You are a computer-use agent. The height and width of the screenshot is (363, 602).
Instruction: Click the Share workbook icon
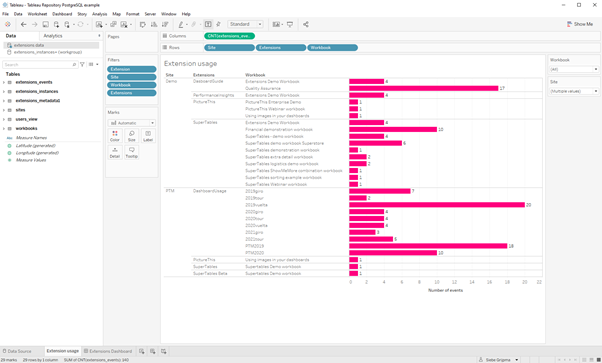click(306, 24)
